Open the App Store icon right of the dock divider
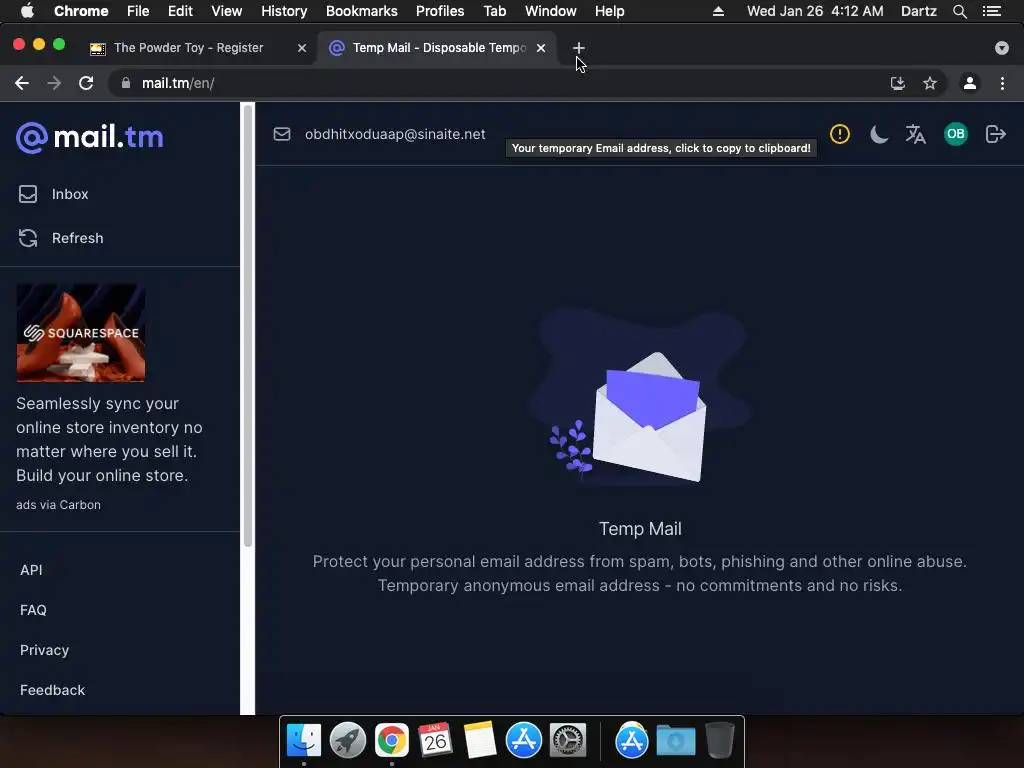 [x=632, y=740]
